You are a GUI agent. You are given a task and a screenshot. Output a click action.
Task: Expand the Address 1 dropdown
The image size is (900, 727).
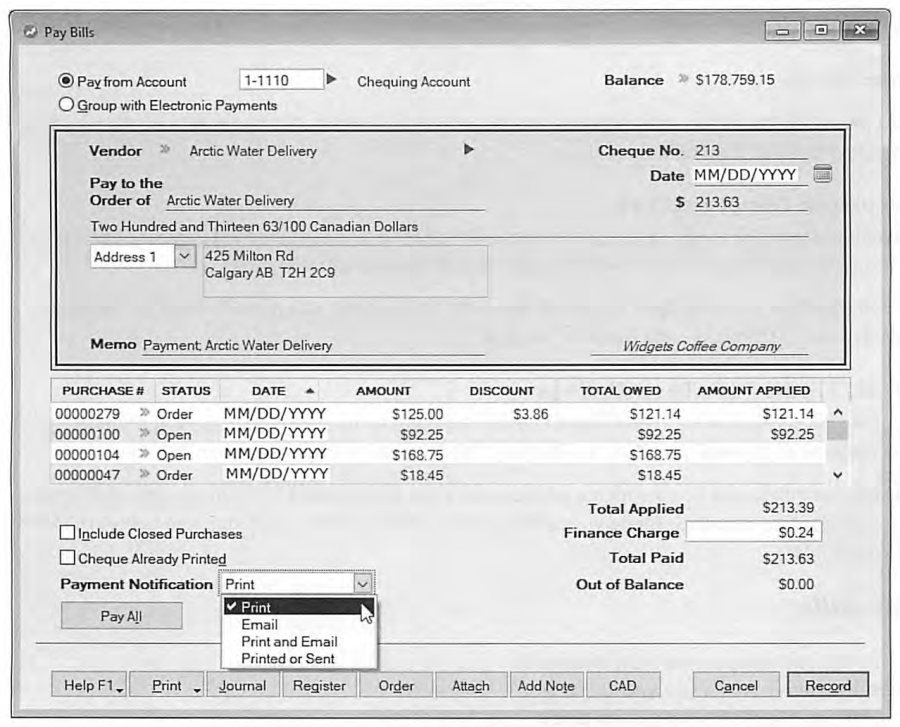(184, 256)
